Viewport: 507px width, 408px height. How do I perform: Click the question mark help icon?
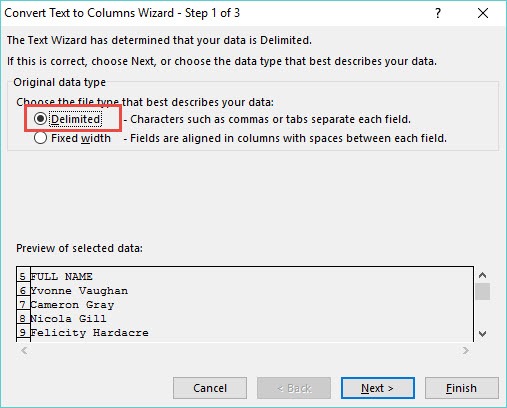tap(438, 13)
